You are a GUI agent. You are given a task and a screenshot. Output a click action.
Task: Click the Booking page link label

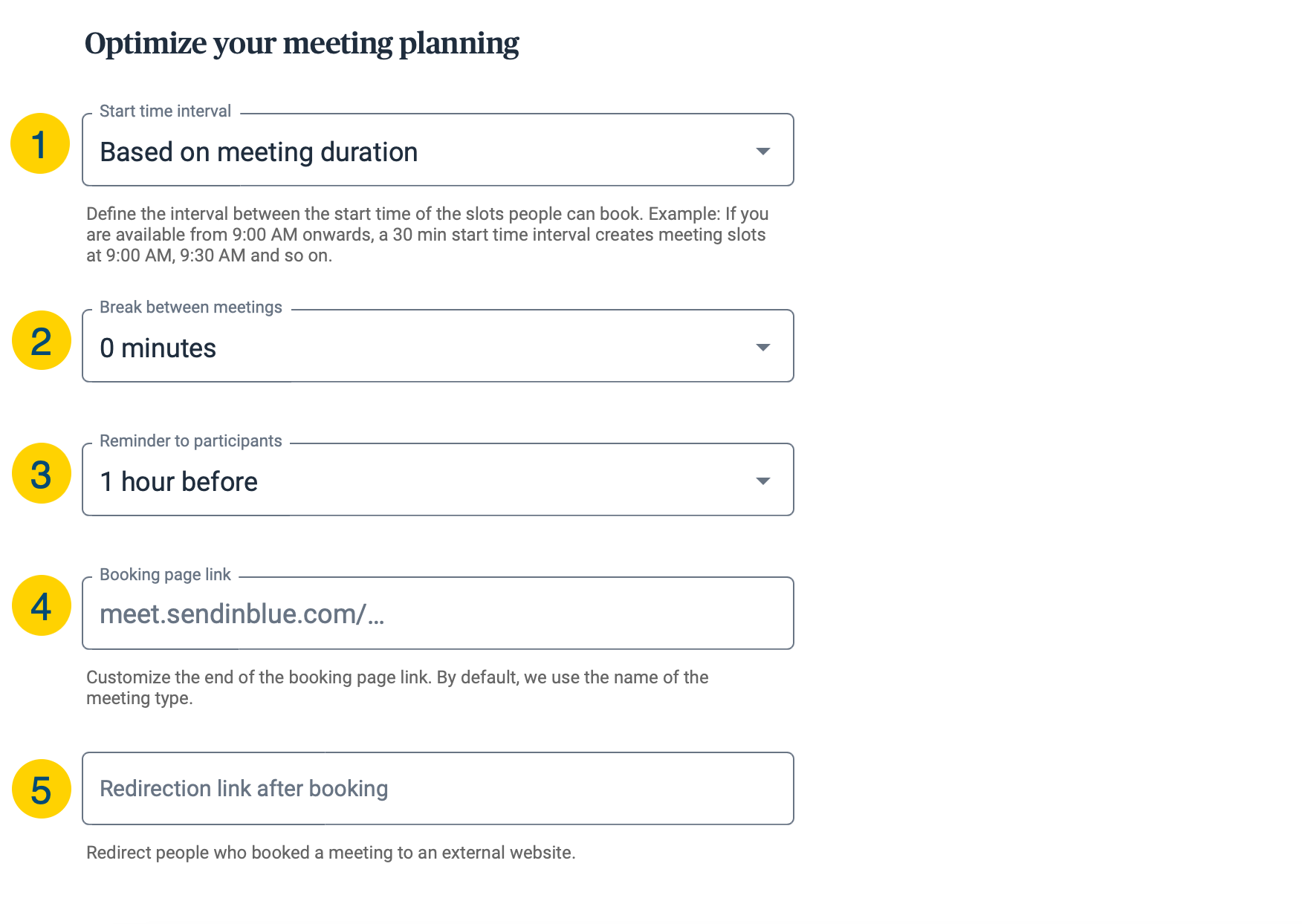coord(165,575)
